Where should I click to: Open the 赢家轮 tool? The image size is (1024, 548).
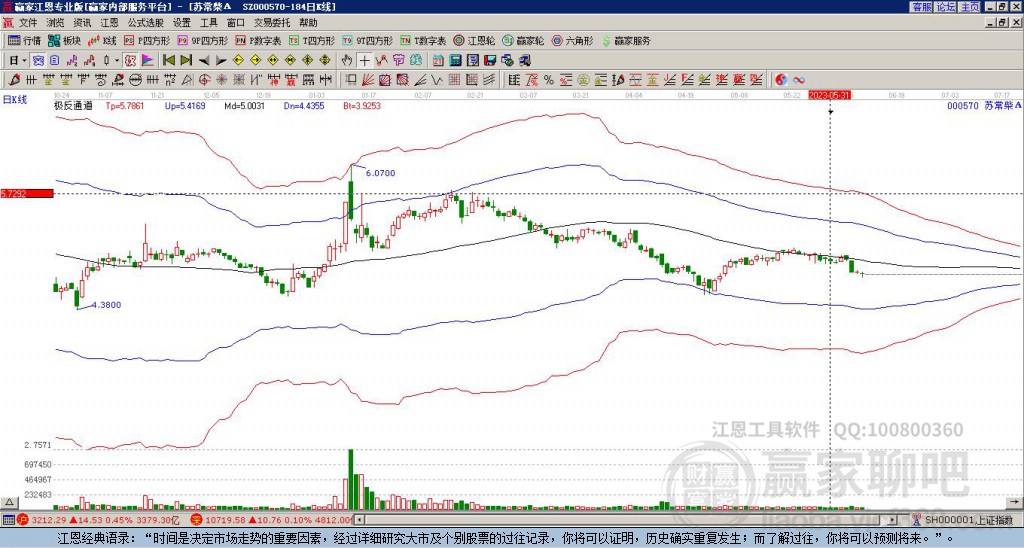point(523,40)
